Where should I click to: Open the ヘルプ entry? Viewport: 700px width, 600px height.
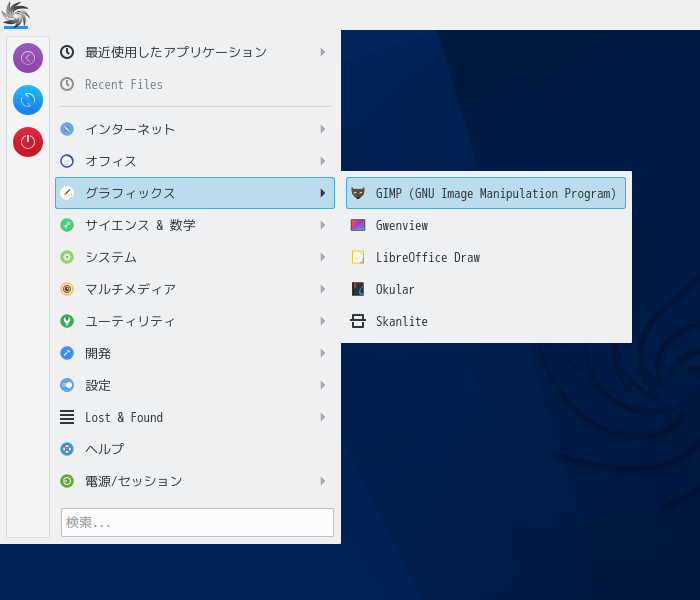tap(195, 449)
